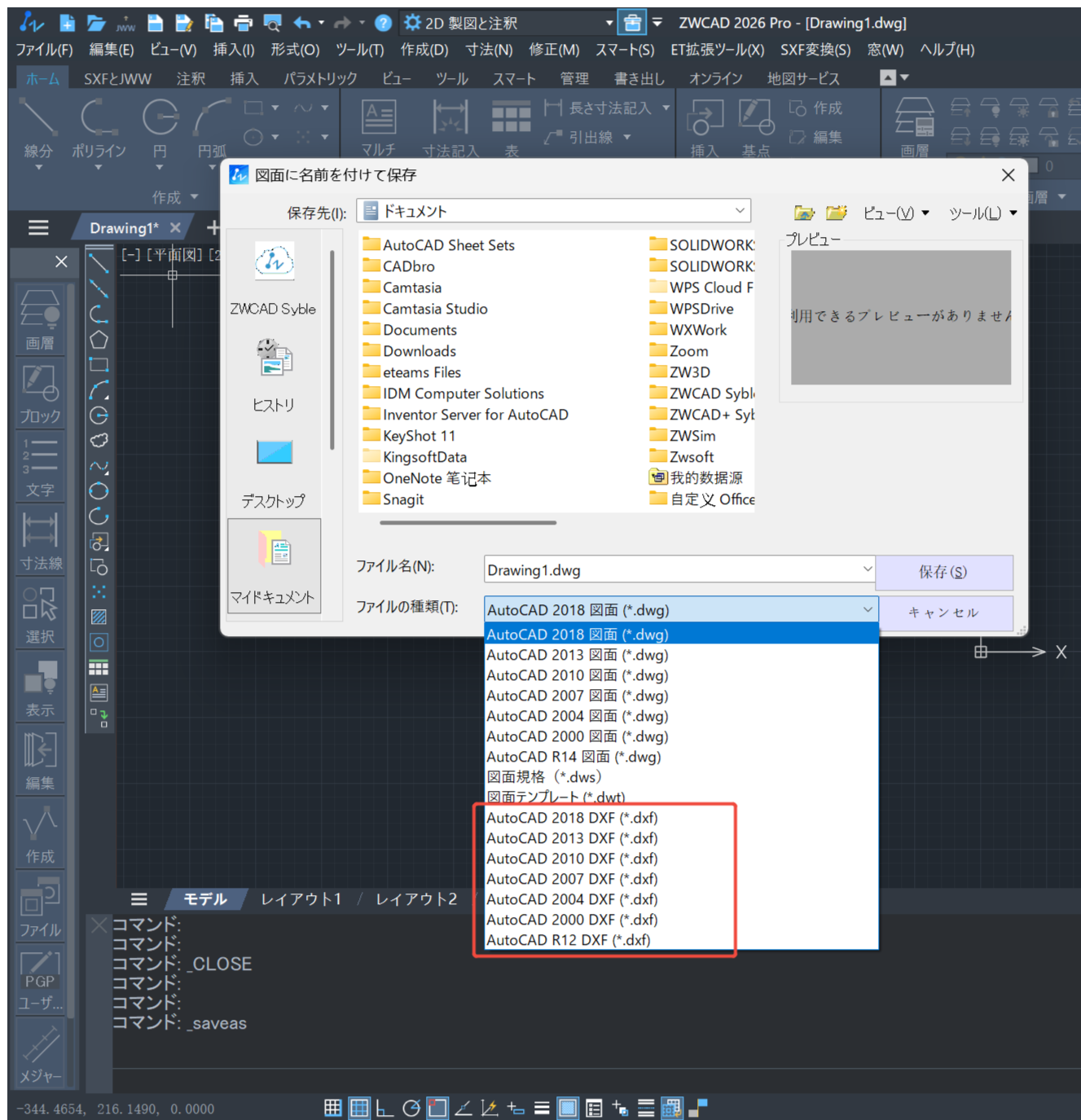
Task: Click the Undo arrow icon
Action: point(301,23)
